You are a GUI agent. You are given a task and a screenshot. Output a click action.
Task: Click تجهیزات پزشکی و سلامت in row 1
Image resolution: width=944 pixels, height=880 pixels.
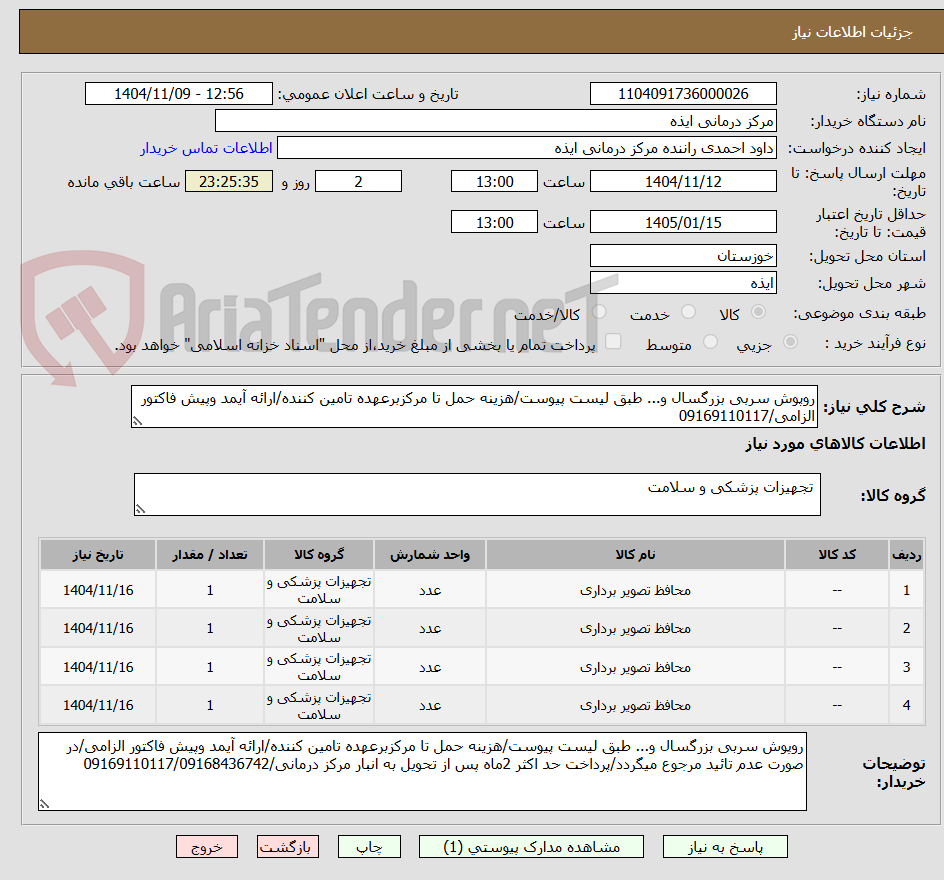tap(319, 590)
